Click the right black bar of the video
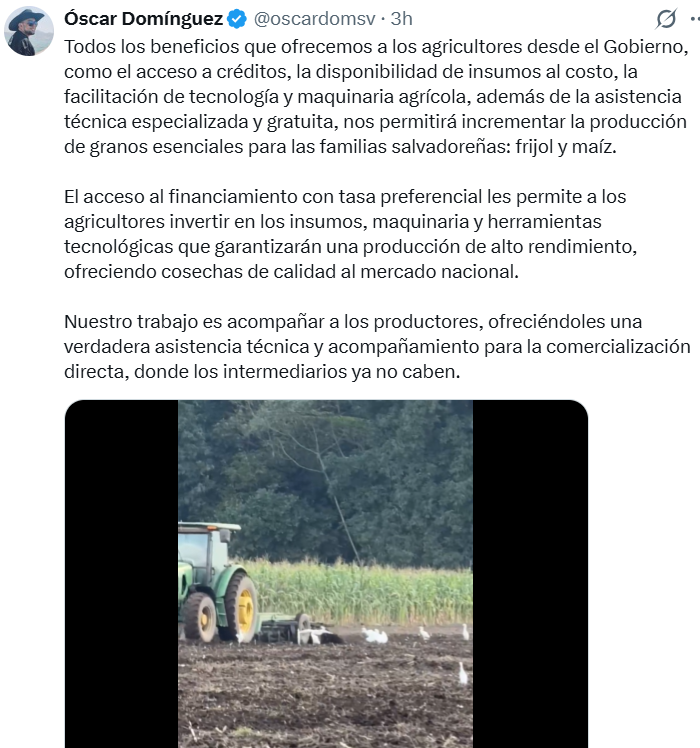700x748 pixels. 530,574
